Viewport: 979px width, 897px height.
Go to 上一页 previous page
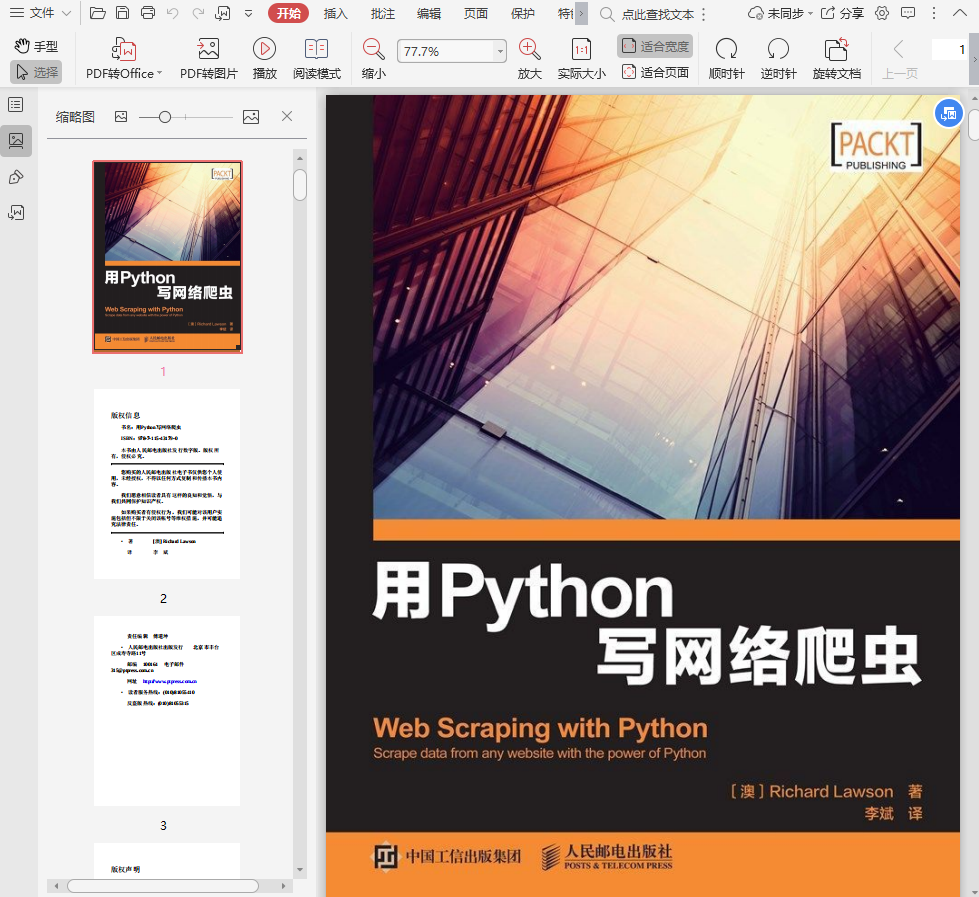click(x=899, y=59)
